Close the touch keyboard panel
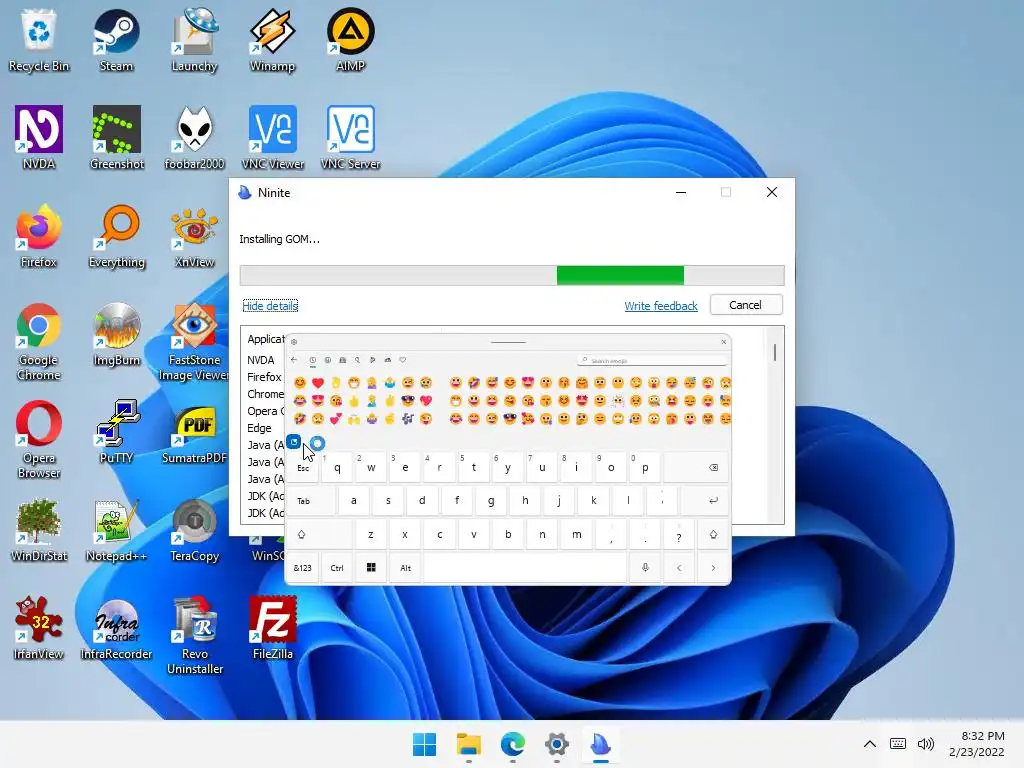 point(724,342)
